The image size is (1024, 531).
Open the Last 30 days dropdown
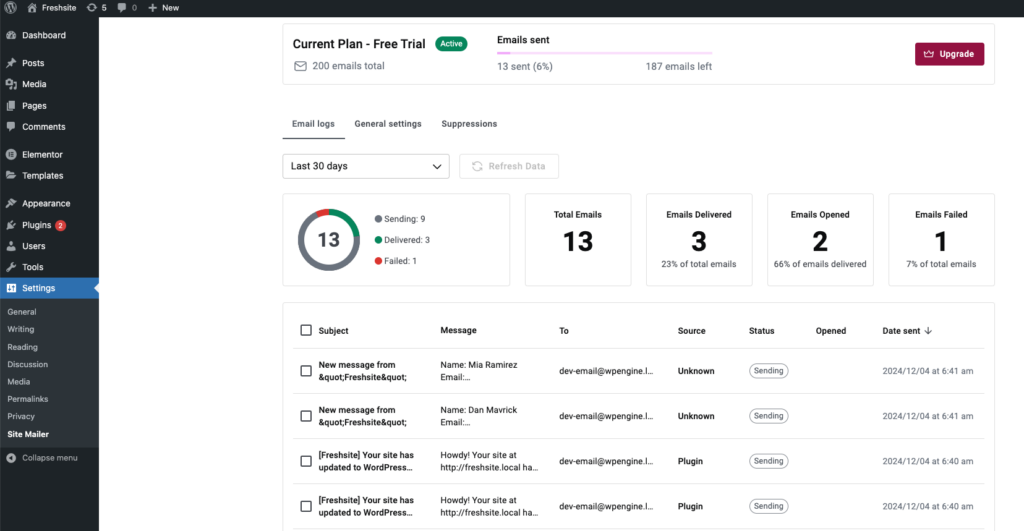(x=366, y=166)
